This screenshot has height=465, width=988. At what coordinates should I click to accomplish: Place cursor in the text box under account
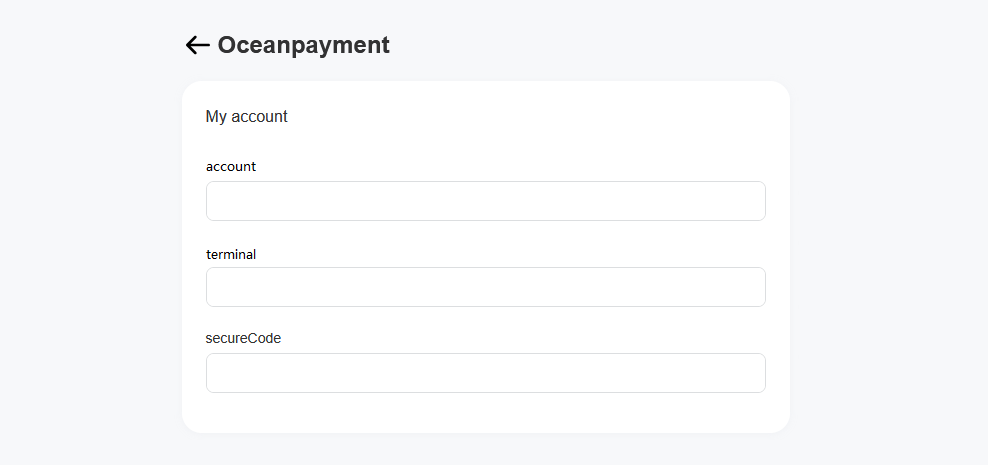(485, 201)
